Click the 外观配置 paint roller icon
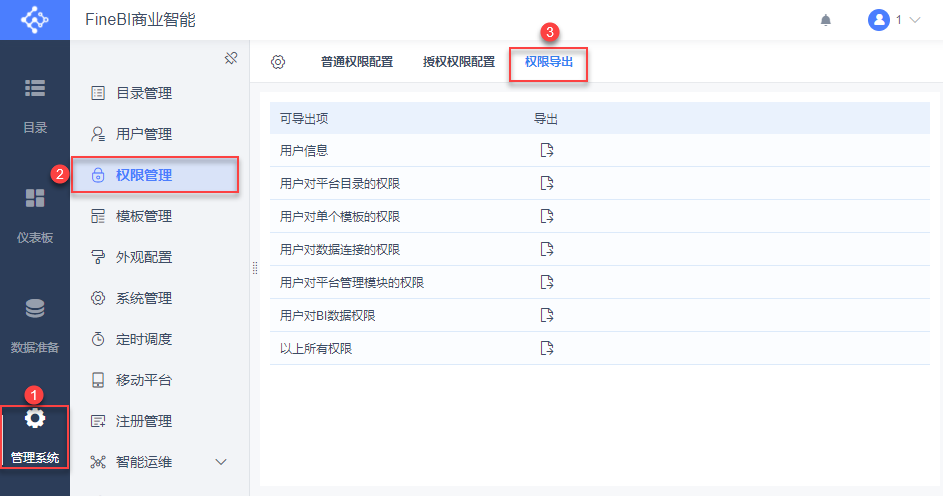Image resolution: width=943 pixels, height=496 pixels. [98, 257]
